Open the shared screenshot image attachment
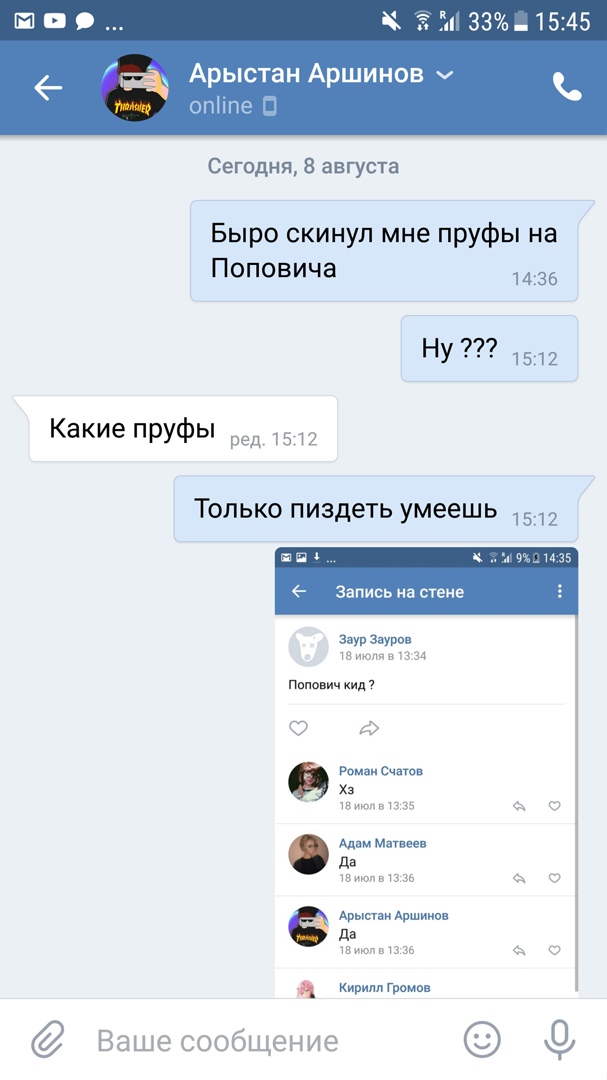Screen dimensions: 607x1080 426,773
